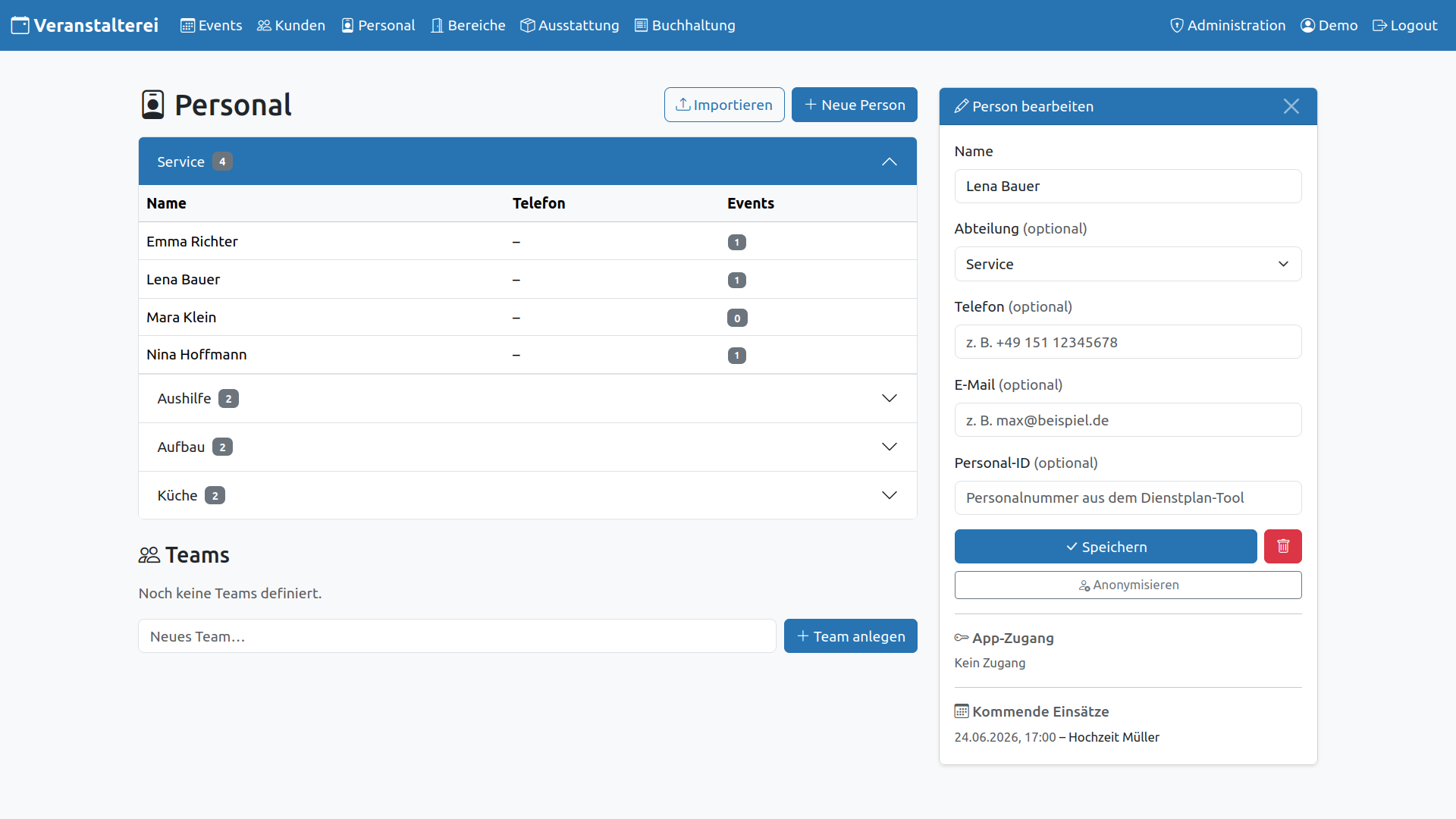Click the Aushilfe count badge
1456x819 pixels.
point(228,399)
